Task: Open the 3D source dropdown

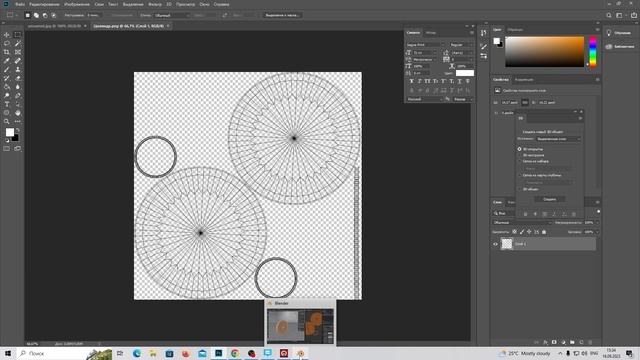Action: (x=558, y=139)
